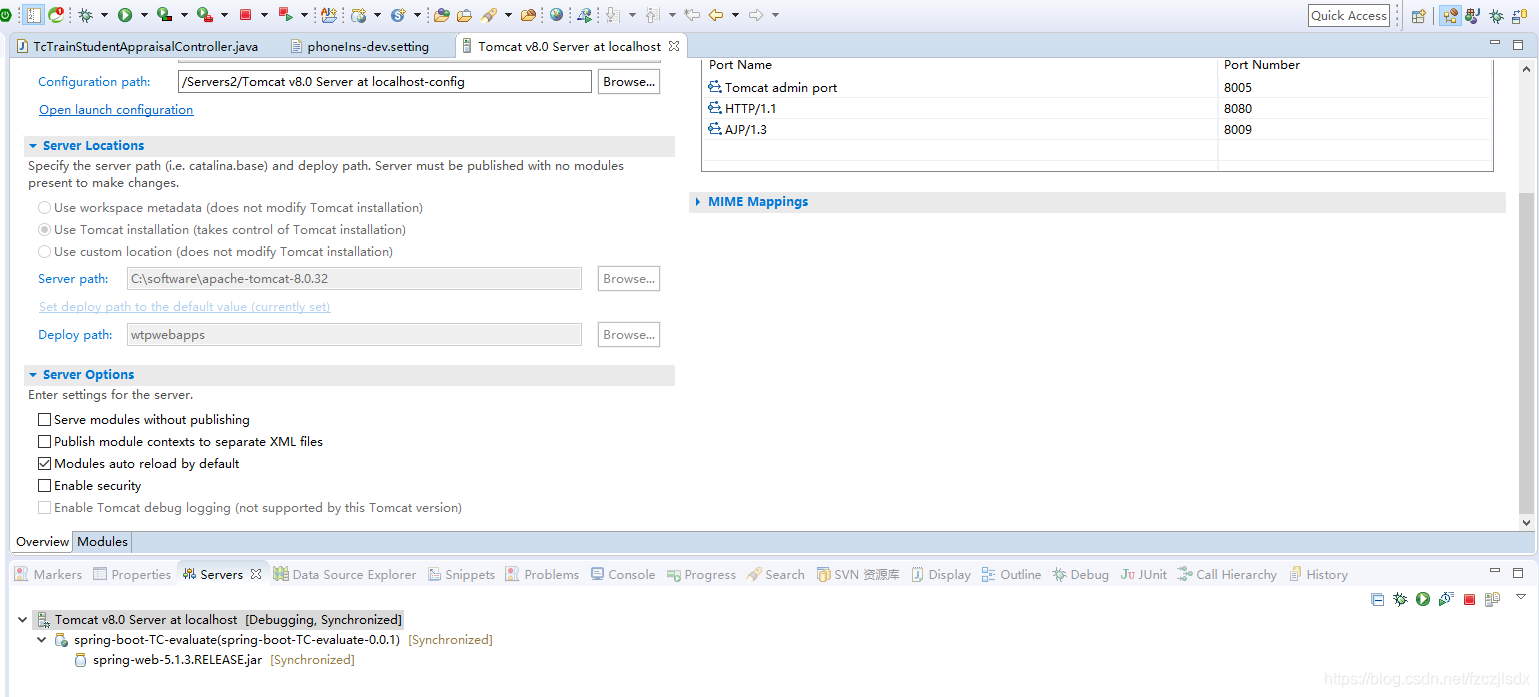
Task: Click the Run External Tools icon
Action: [x=204, y=15]
